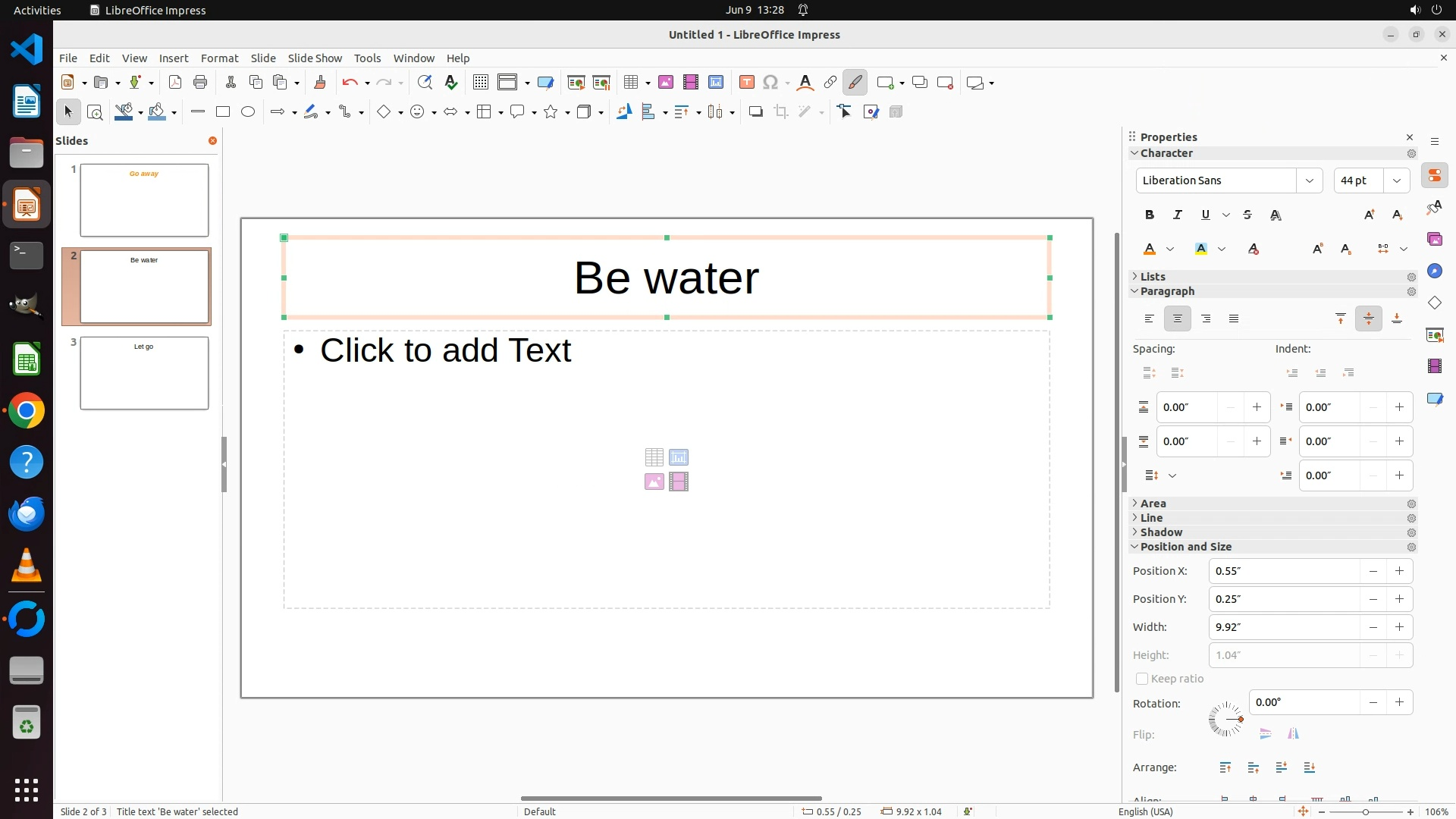
Task: Select slide 3 thumbnail 'Let go'
Action: (x=144, y=373)
